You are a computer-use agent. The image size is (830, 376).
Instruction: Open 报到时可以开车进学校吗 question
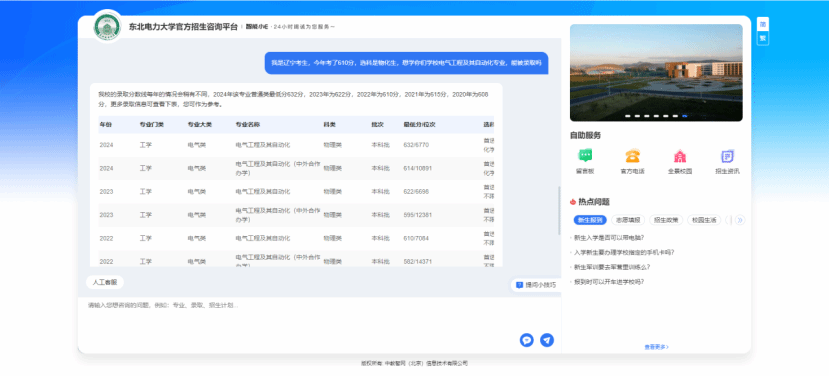point(609,282)
